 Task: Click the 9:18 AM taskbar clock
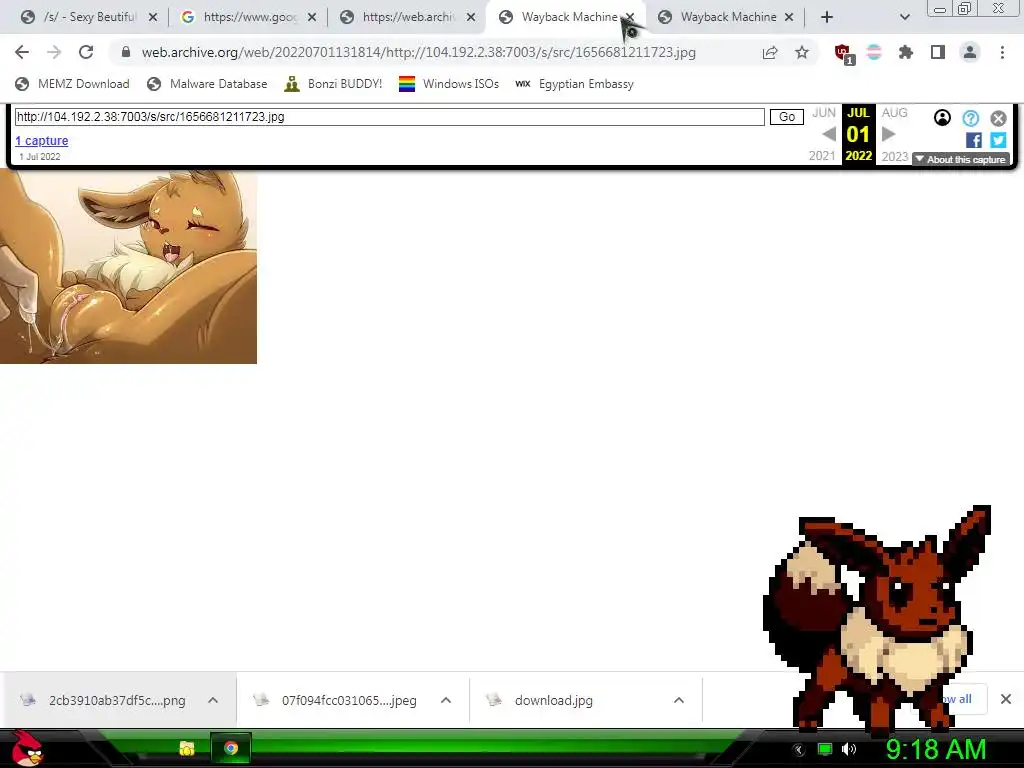click(936, 749)
